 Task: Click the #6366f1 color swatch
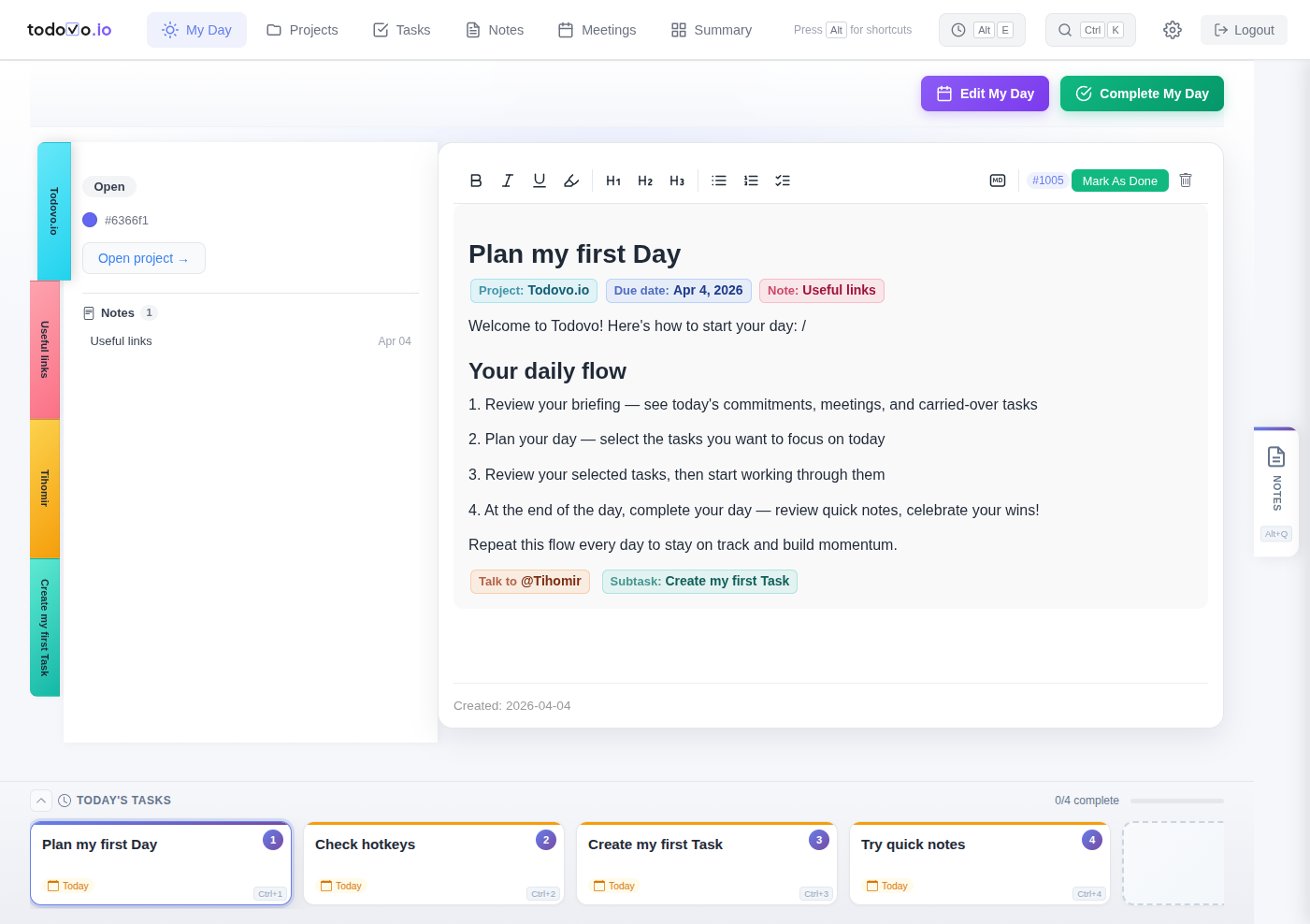coord(90,220)
